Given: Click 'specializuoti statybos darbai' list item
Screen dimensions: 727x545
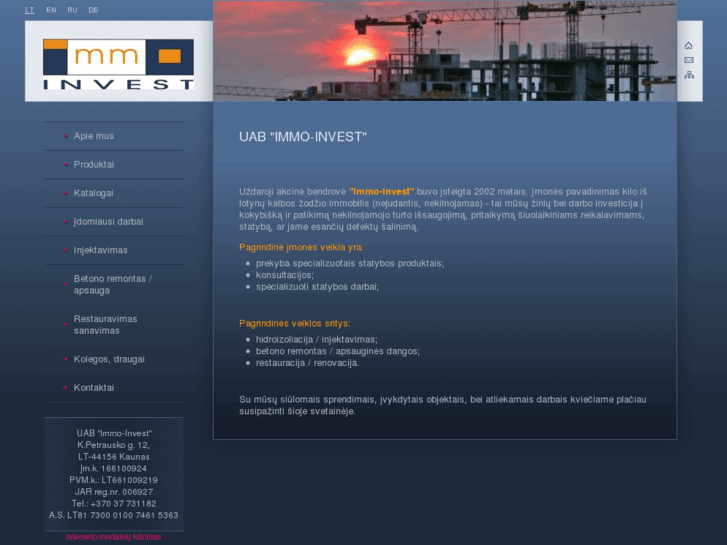Looking at the screenshot, I should [317, 287].
